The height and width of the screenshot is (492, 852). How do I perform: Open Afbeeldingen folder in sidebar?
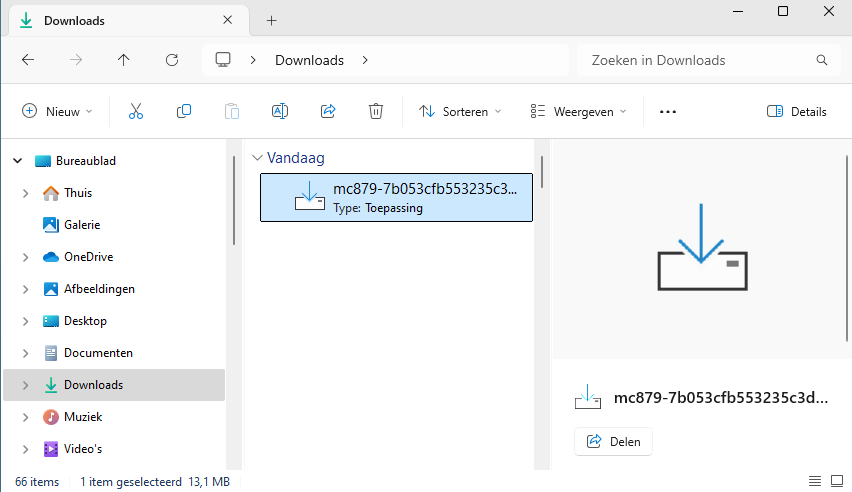pyautogui.click(x=99, y=289)
